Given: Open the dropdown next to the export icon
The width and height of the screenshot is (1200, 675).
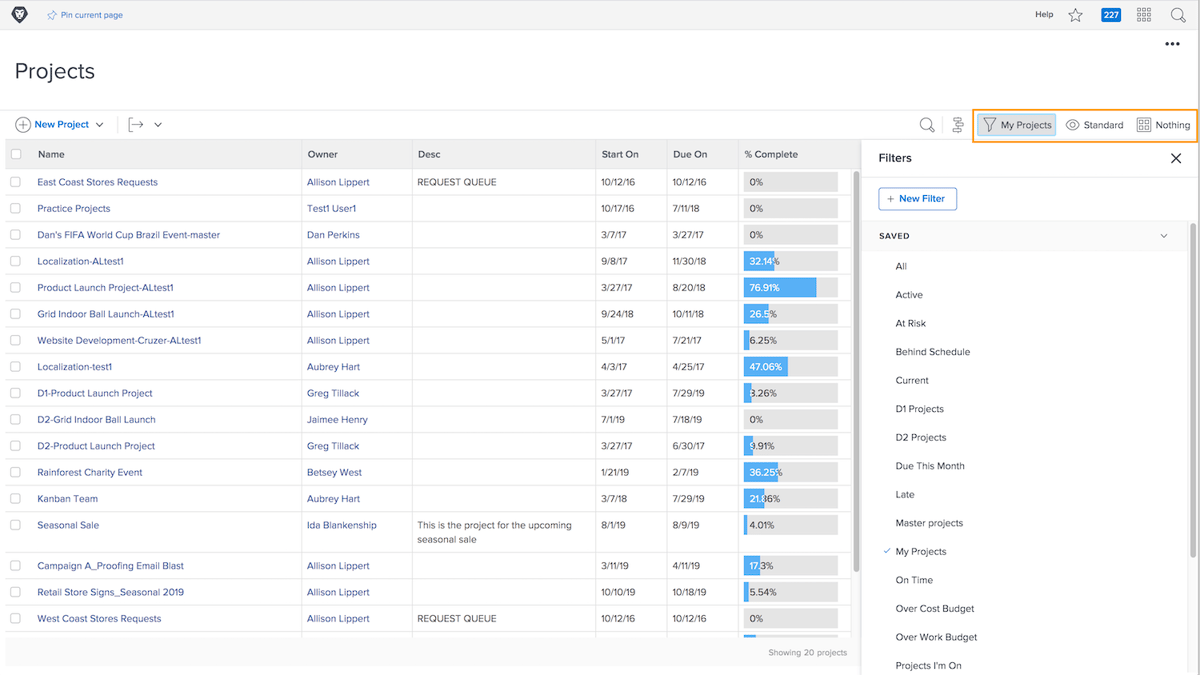Looking at the screenshot, I should [157, 124].
